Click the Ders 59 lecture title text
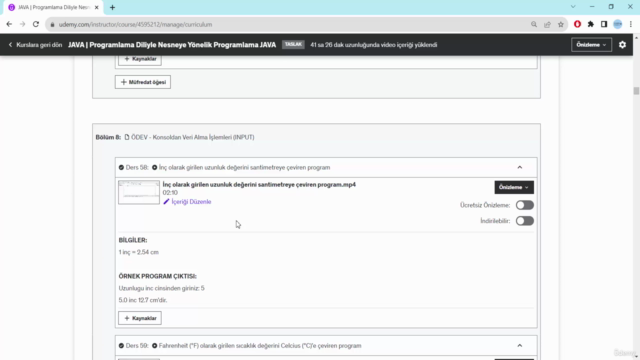Image resolution: width=640 pixels, height=360 pixels. pyautogui.click(x=260, y=346)
